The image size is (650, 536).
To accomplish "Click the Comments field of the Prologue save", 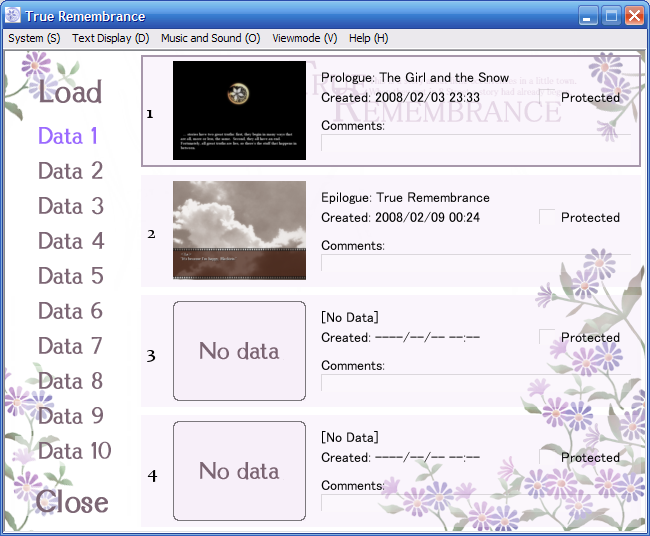I will [x=476, y=143].
